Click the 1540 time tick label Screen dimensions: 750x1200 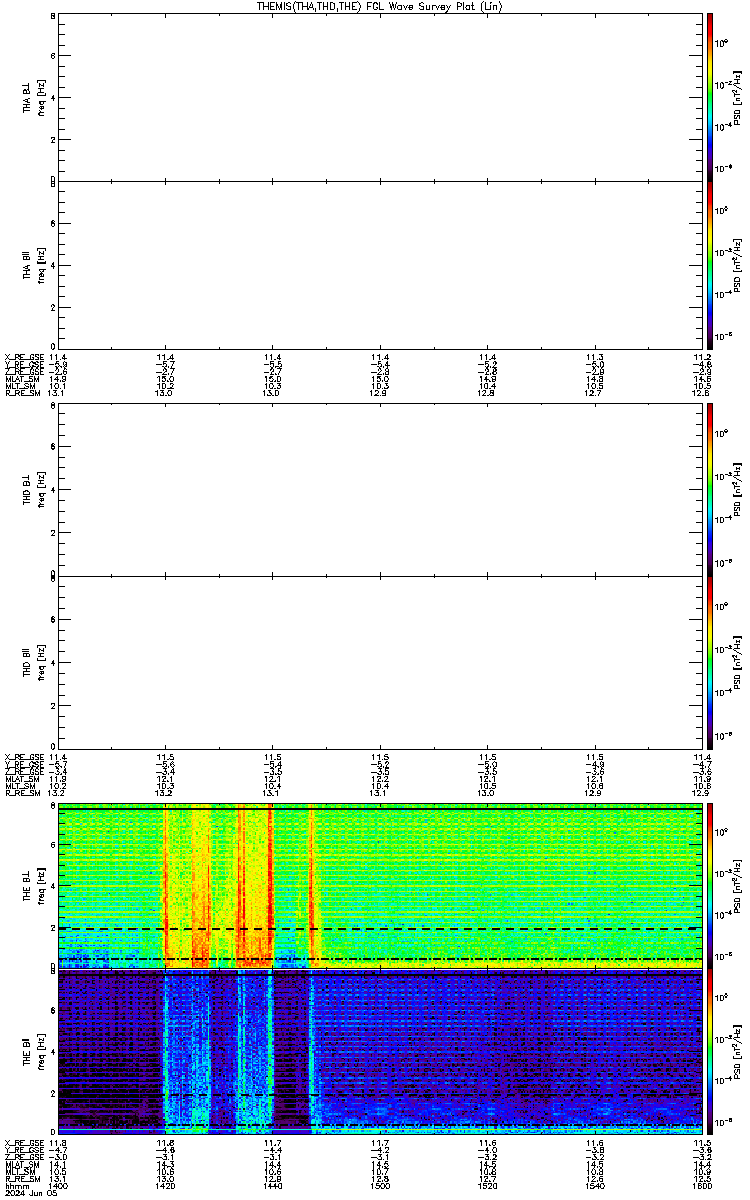594,1186
